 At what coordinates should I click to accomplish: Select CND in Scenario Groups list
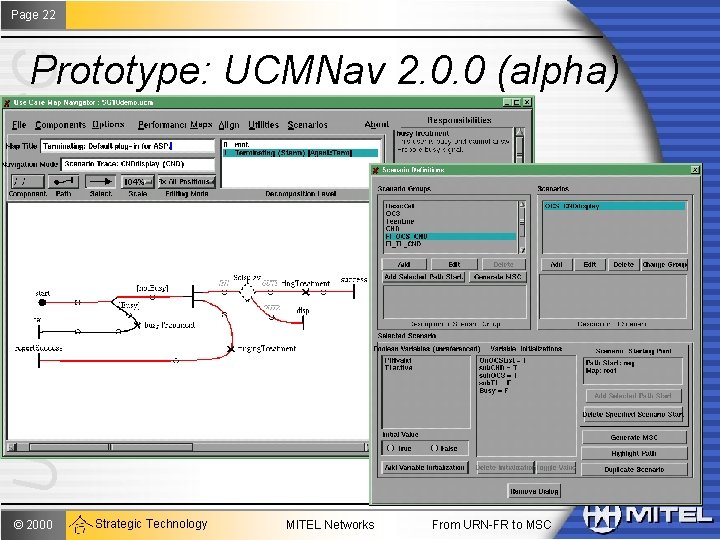point(450,229)
